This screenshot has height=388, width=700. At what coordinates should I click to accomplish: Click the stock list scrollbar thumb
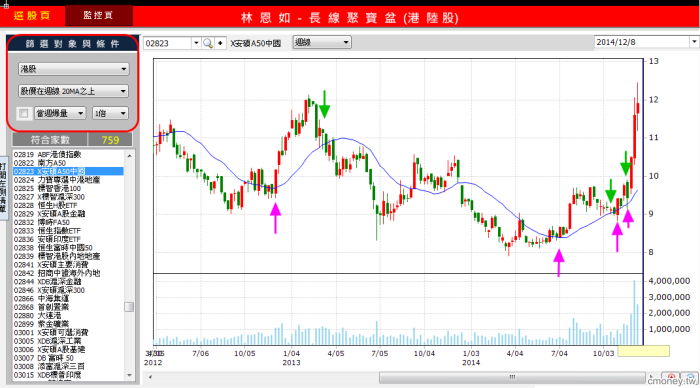pyautogui.click(x=129, y=307)
